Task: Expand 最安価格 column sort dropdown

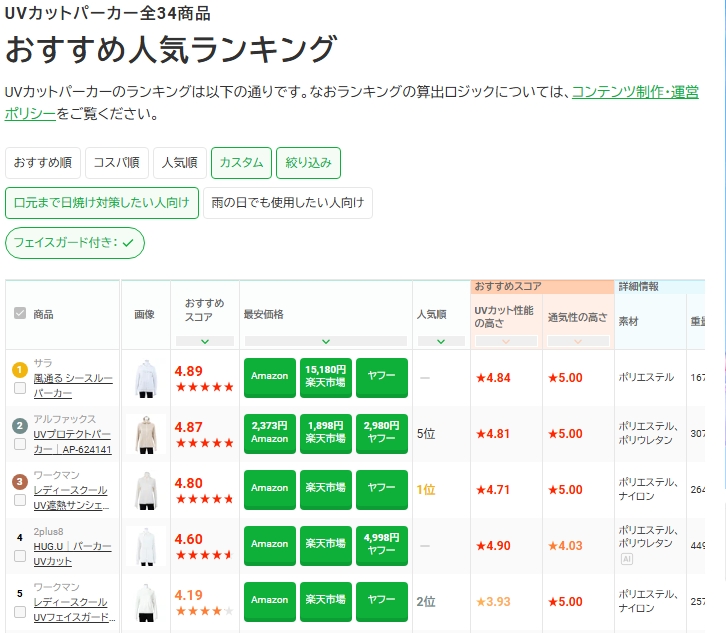Action: pyautogui.click(x=326, y=341)
